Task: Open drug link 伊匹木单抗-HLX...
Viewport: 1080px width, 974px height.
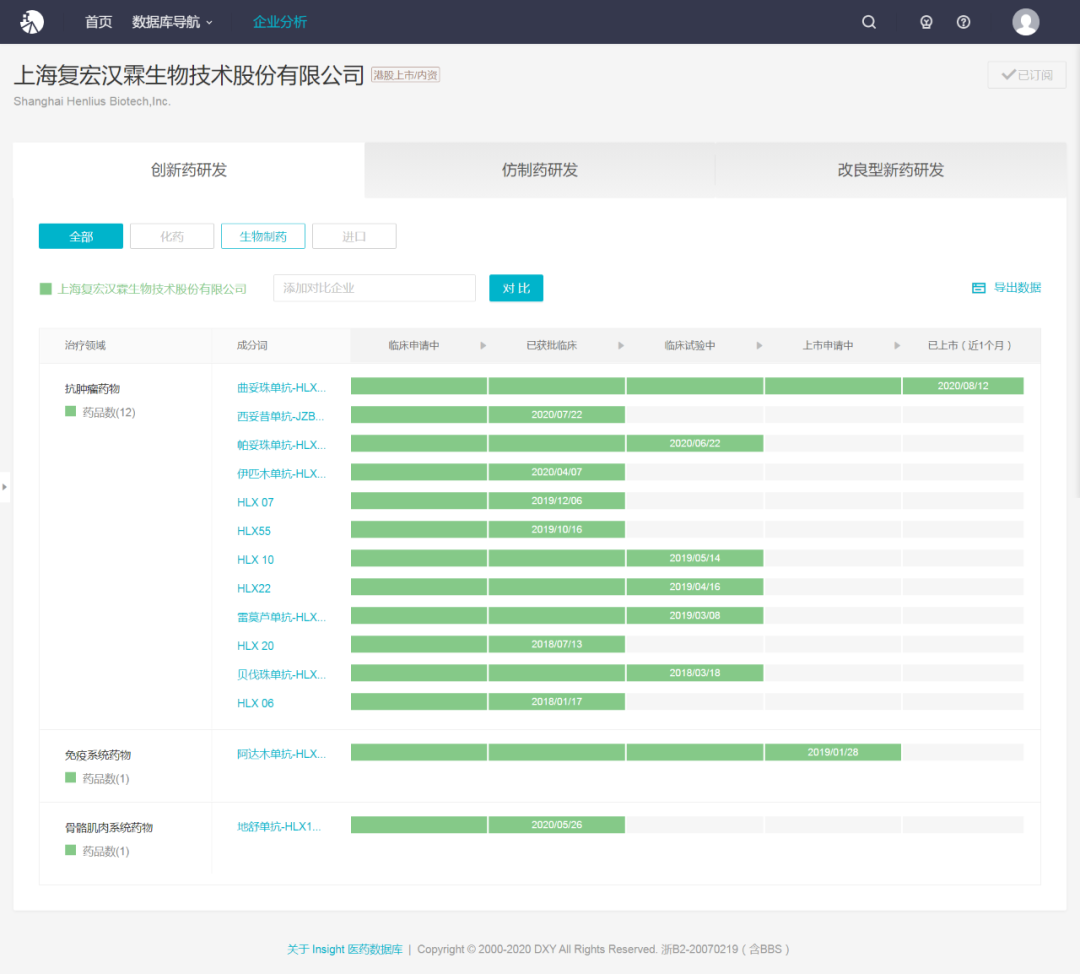Action: pyautogui.click(x=281, y=474)
